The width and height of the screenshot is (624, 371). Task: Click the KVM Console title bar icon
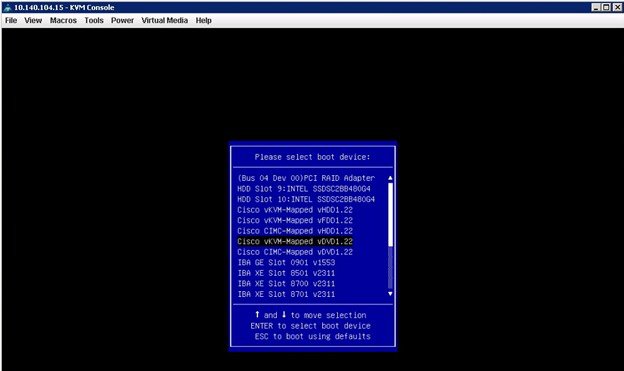[7, 7]
